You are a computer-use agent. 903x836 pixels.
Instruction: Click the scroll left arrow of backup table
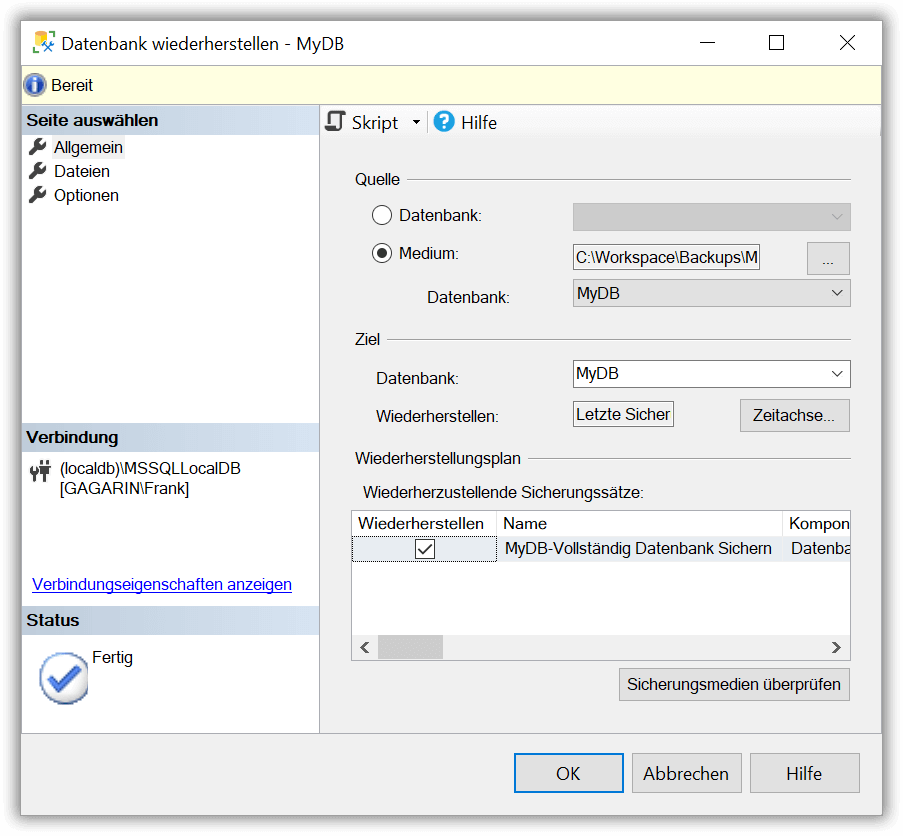point(365,647)
